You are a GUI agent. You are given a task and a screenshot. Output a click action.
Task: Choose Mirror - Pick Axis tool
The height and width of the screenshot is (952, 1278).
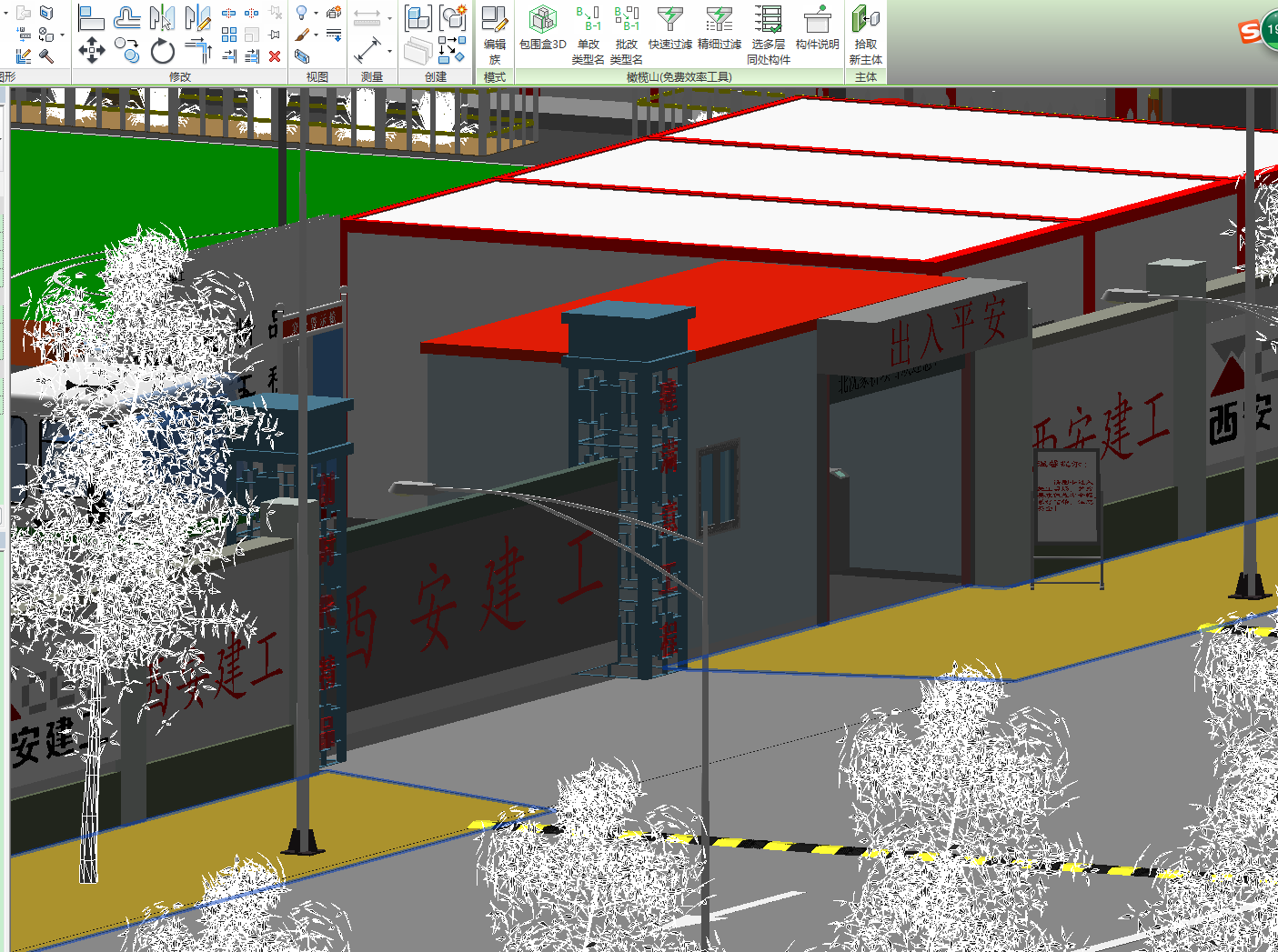(162, 17)
